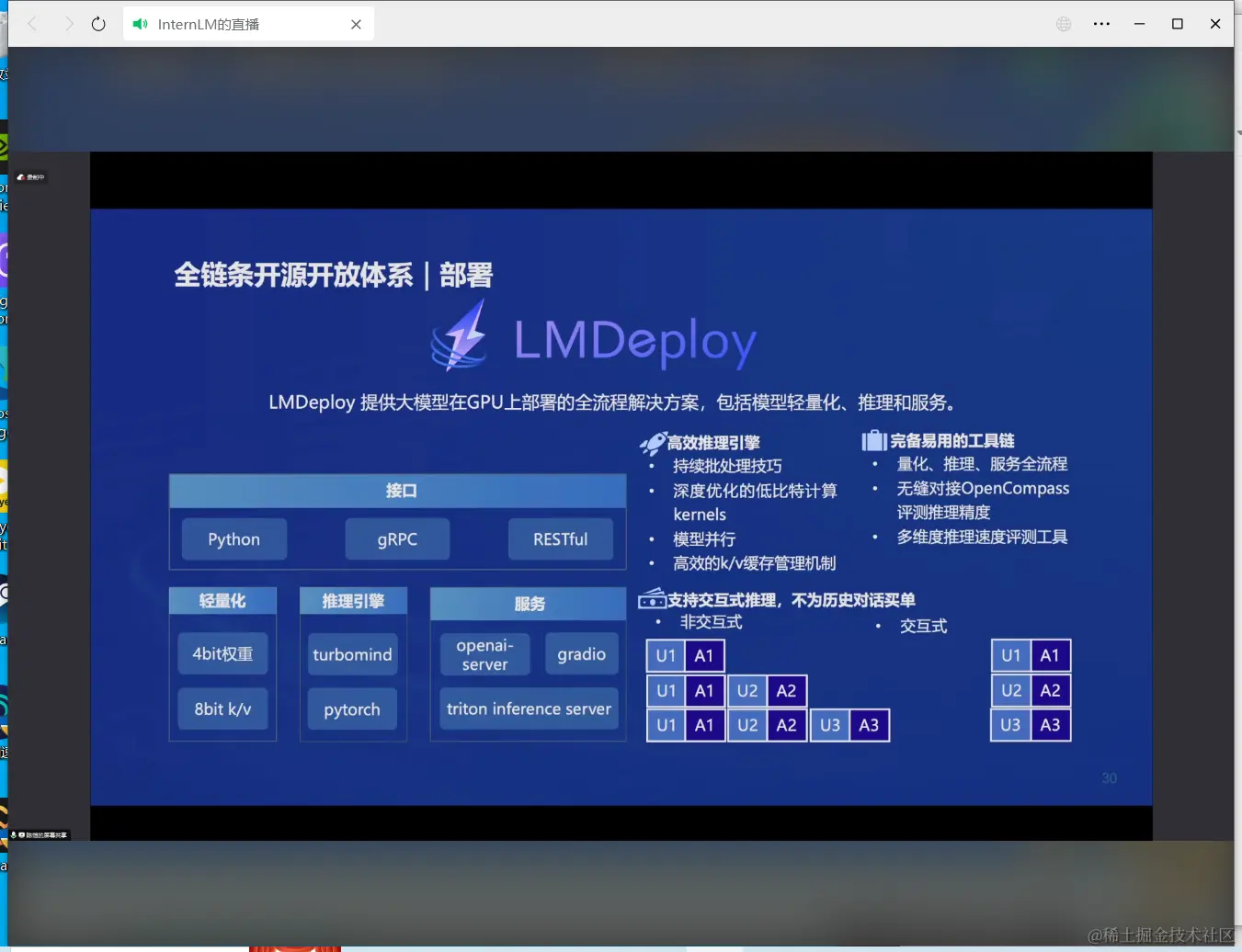Click the 模型并行 bullet
Screen dimensions: 1242x952
[x=704, y=539]
